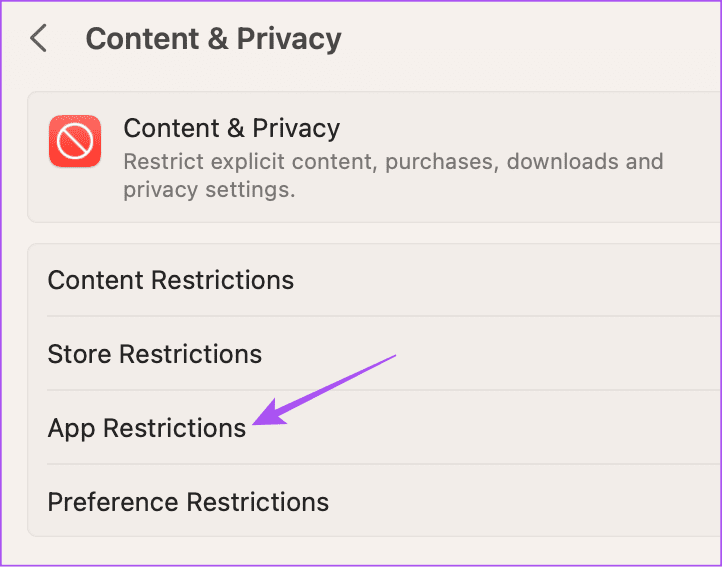
Task: Click the "privacy settings." description text
Action: tap(209, 190)
